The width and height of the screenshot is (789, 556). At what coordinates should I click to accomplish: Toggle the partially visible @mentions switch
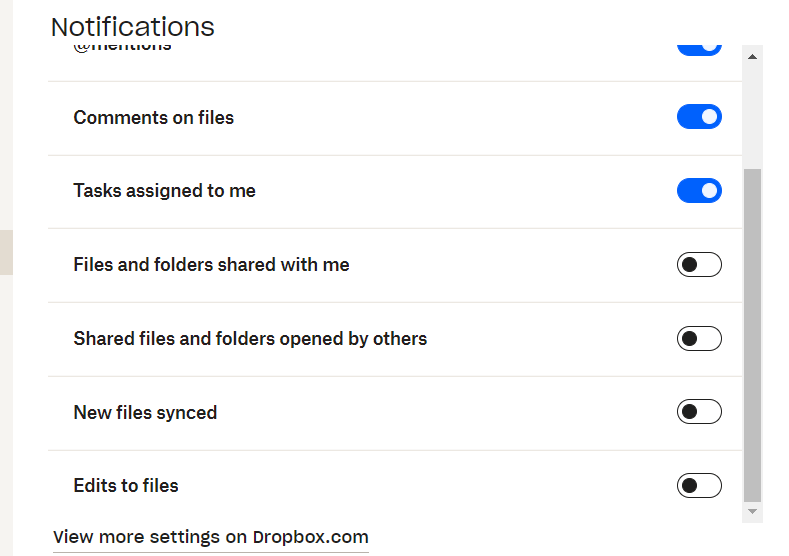pyautogui.click(x=699, y=48)
